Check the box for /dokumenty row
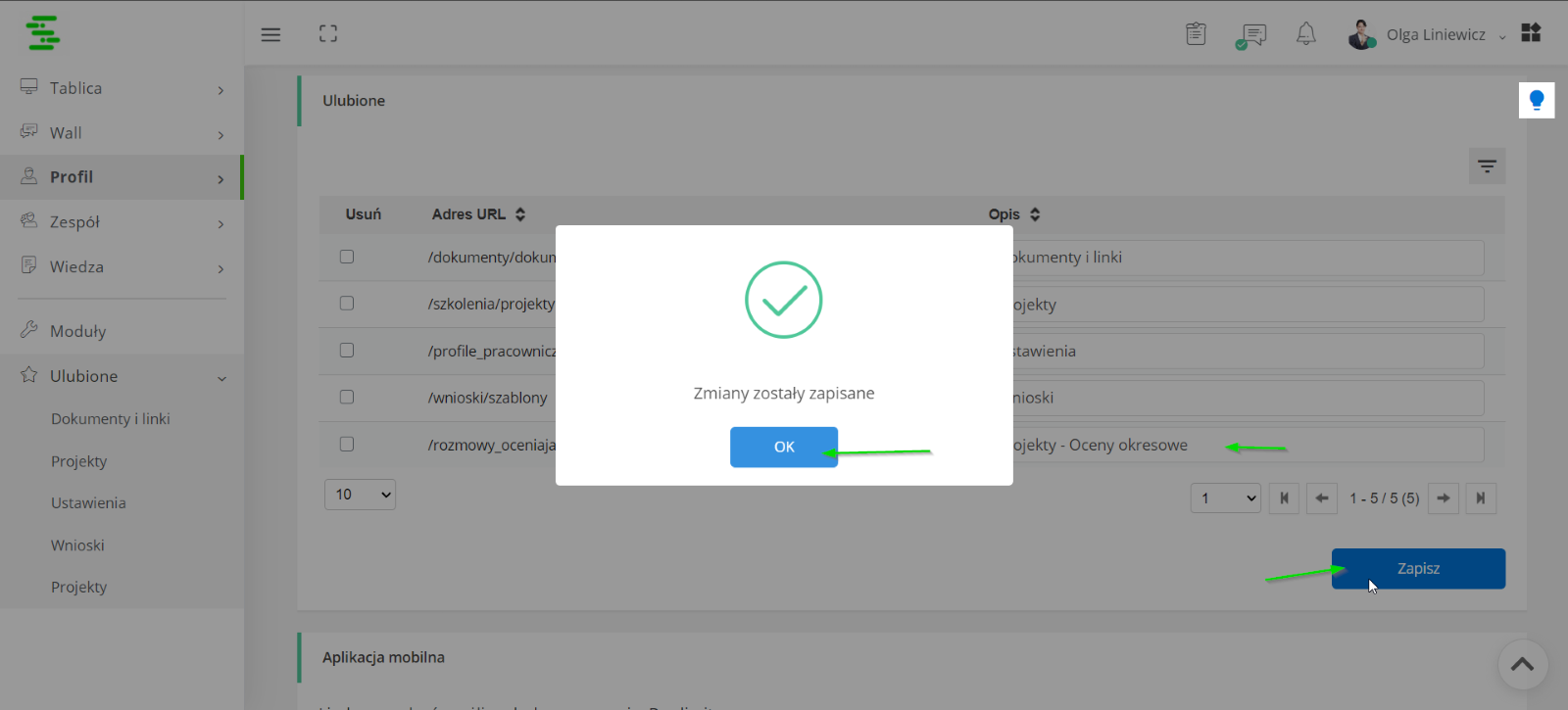The width and height of the screenshot is (1568, 710). coord(347,257)
